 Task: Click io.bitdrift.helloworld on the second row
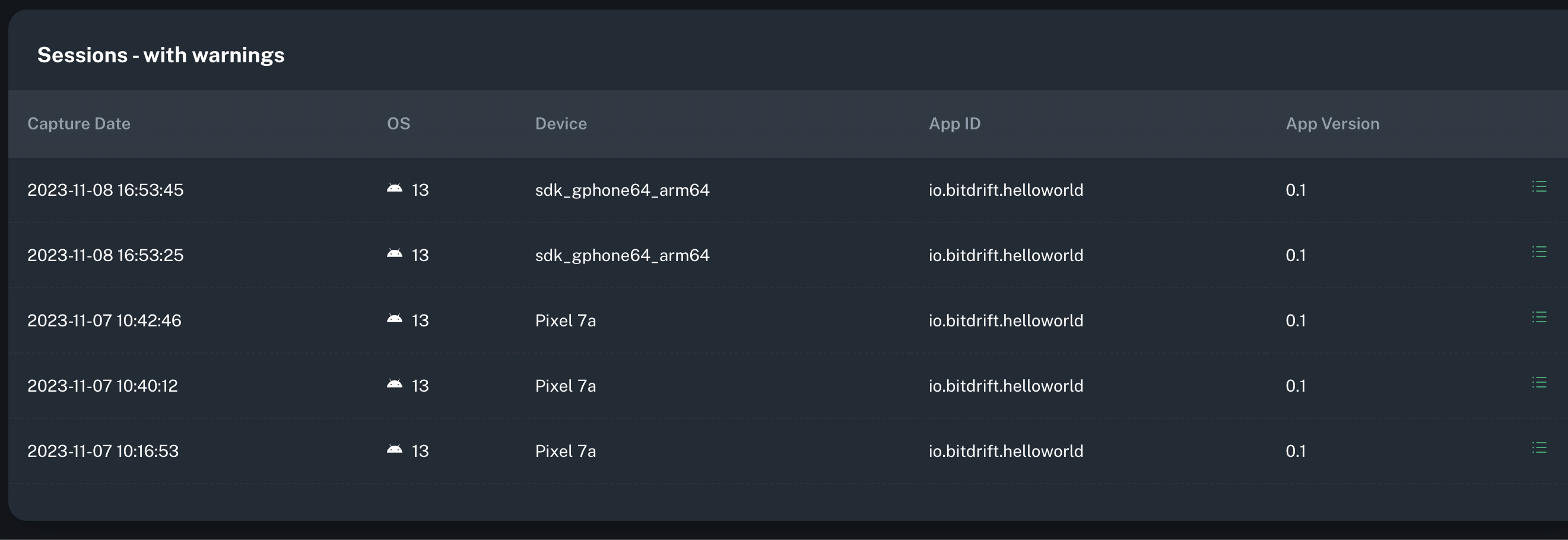pyautogui.click(x=1005, y=255)
